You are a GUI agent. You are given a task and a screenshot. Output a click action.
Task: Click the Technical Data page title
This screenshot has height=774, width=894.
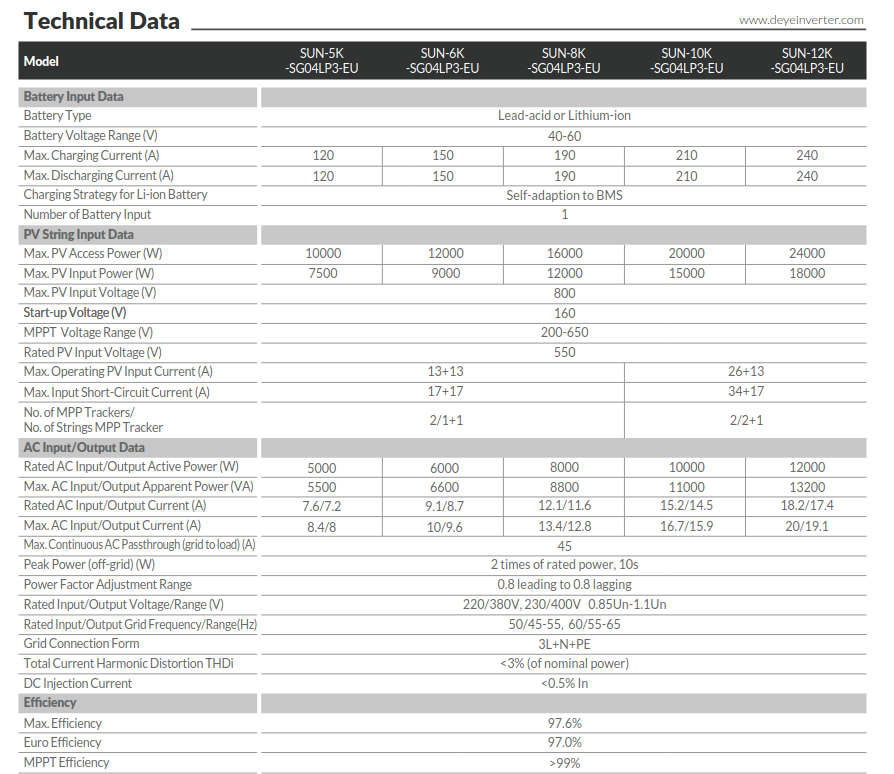pyautogui.click(x=102, y=21)
